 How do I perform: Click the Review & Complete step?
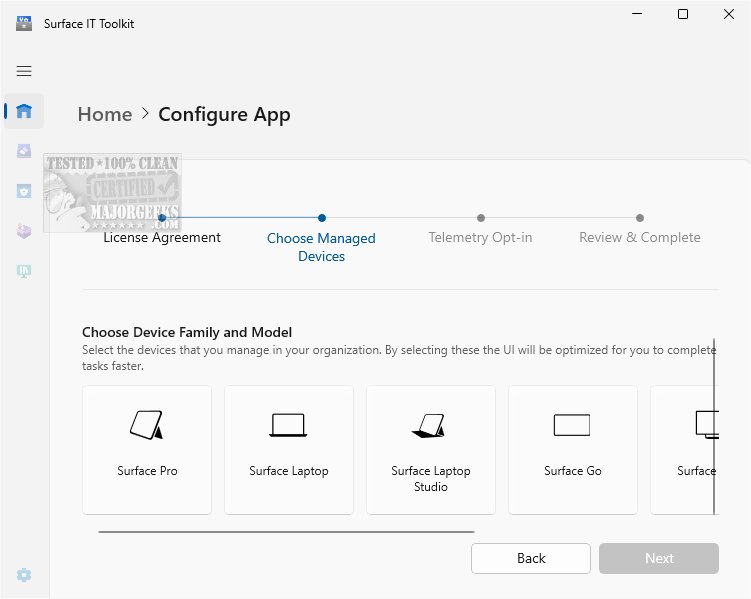(640, 237)
